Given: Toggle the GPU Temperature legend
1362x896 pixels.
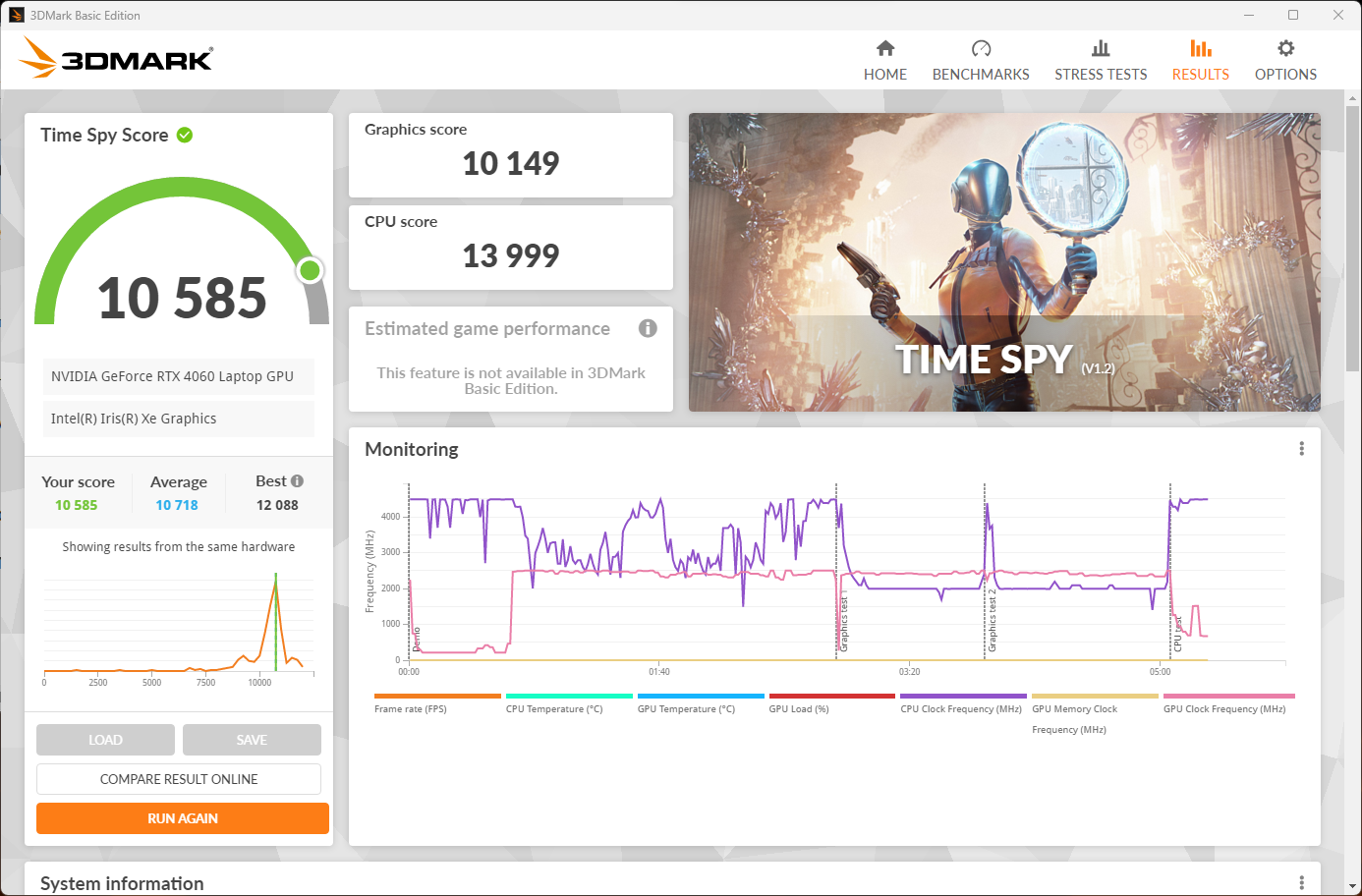Looking at the screenshot, I should 701,703.
